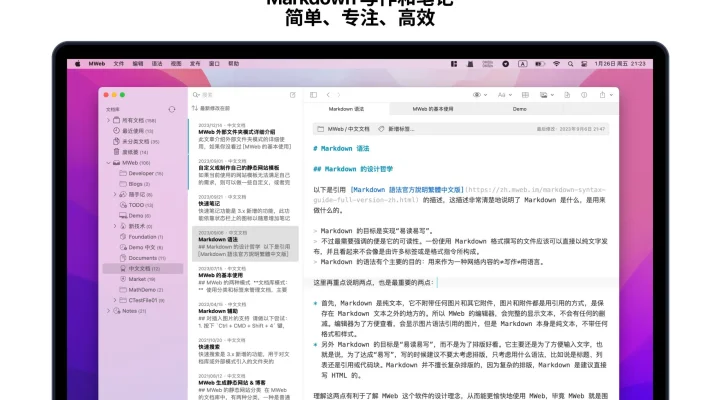Open the Aa font style dropdown
The height and width of the screenshot is (400, 720).
[x=505, y=95]
